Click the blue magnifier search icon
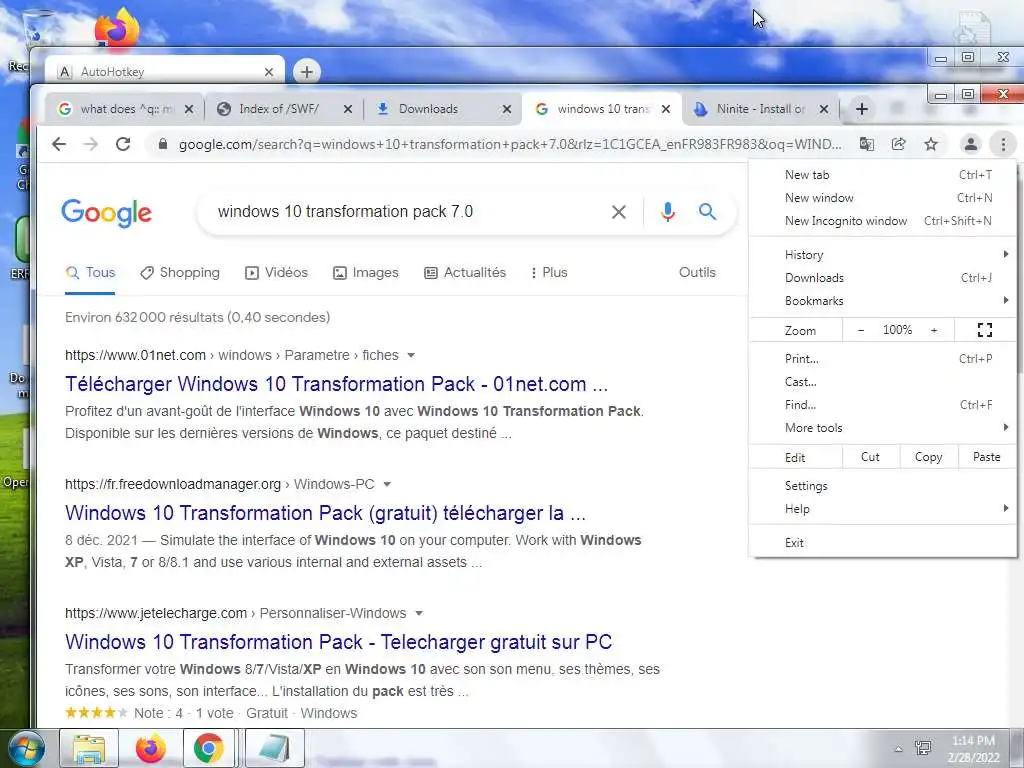 707,212
